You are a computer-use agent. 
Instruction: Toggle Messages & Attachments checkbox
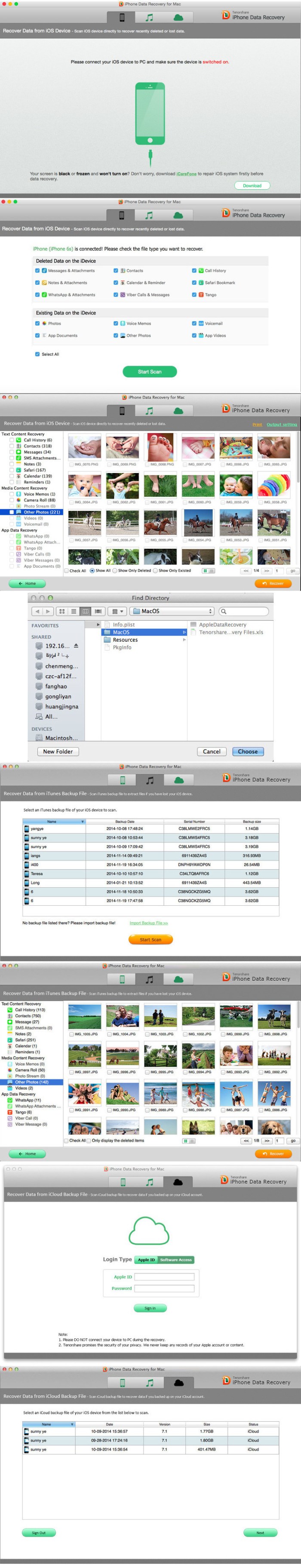[37, 271]
